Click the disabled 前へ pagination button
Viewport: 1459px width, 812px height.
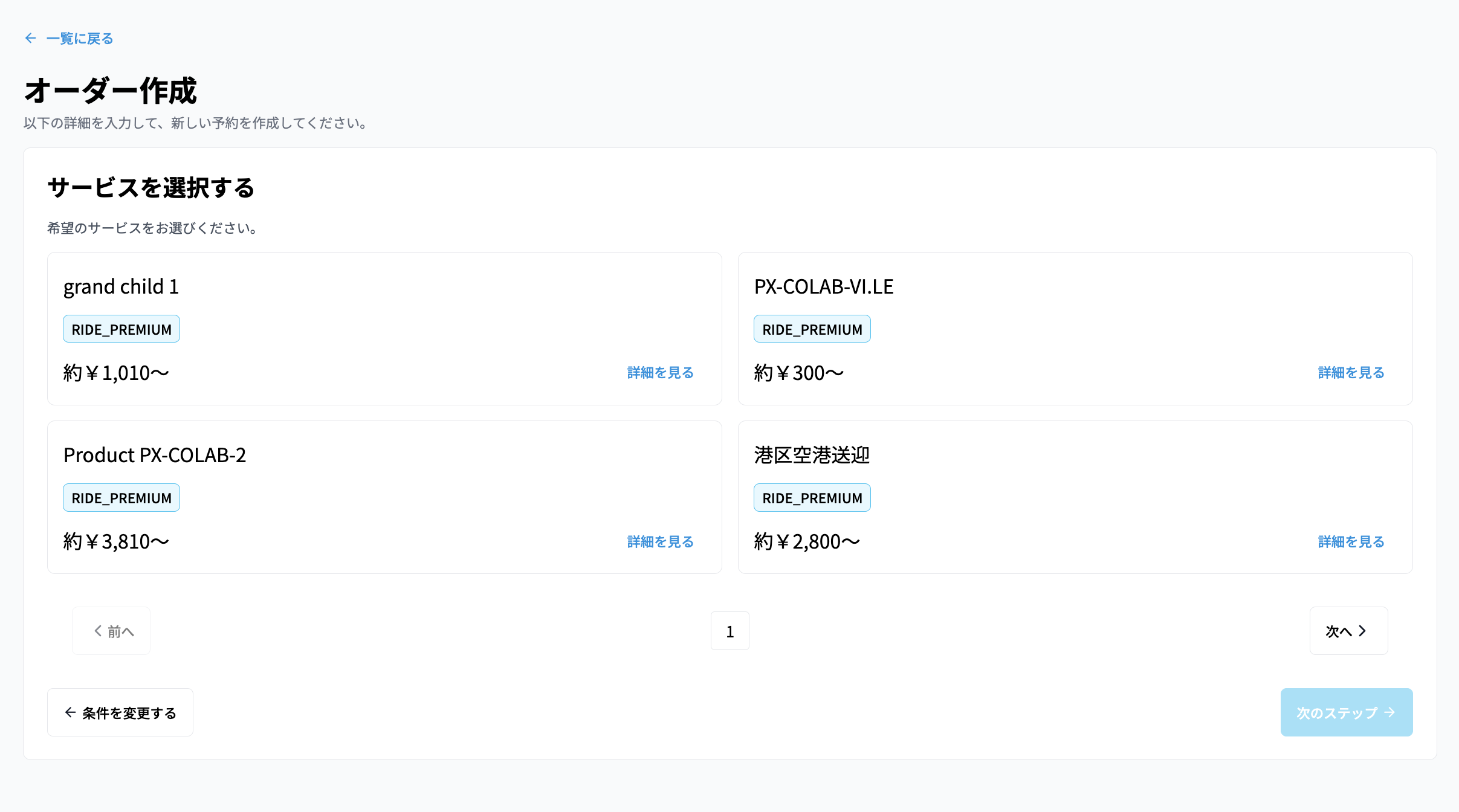point(111,631)
